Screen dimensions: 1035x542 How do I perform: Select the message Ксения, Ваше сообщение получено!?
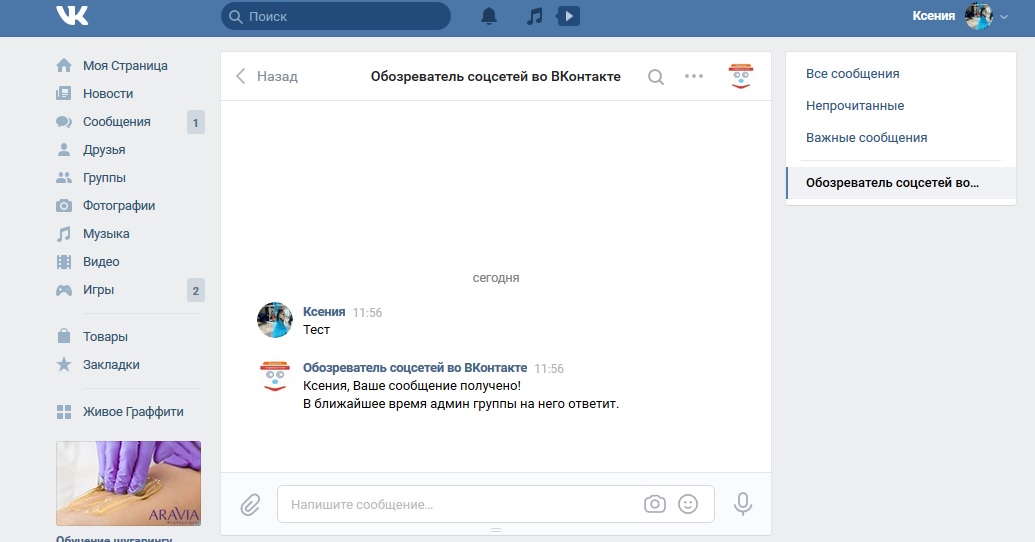tap(412, 386)
